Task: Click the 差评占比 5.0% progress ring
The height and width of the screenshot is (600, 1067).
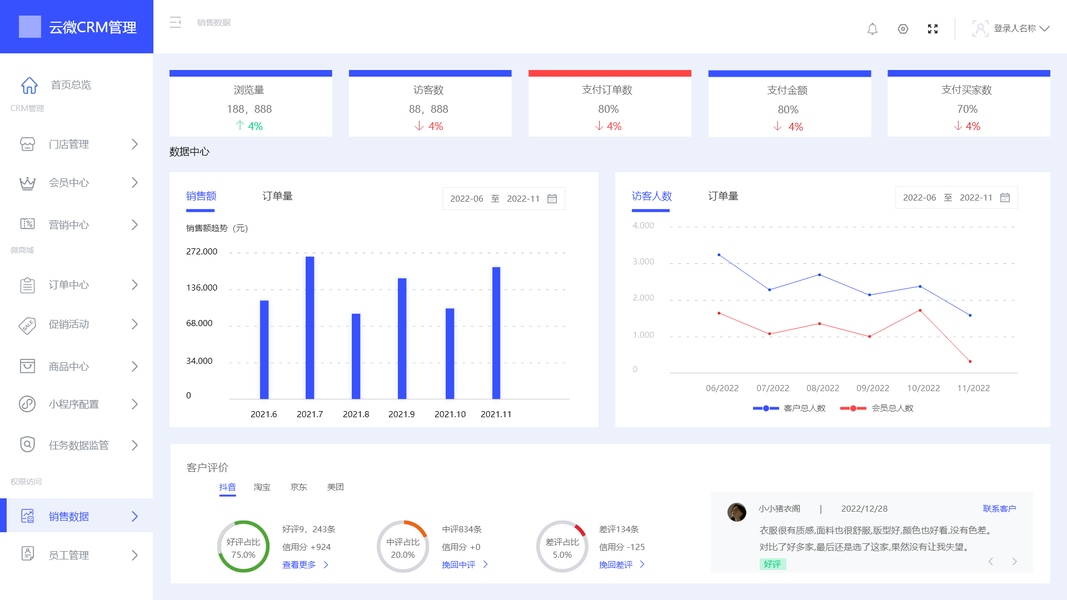Action: click(562, 546)
